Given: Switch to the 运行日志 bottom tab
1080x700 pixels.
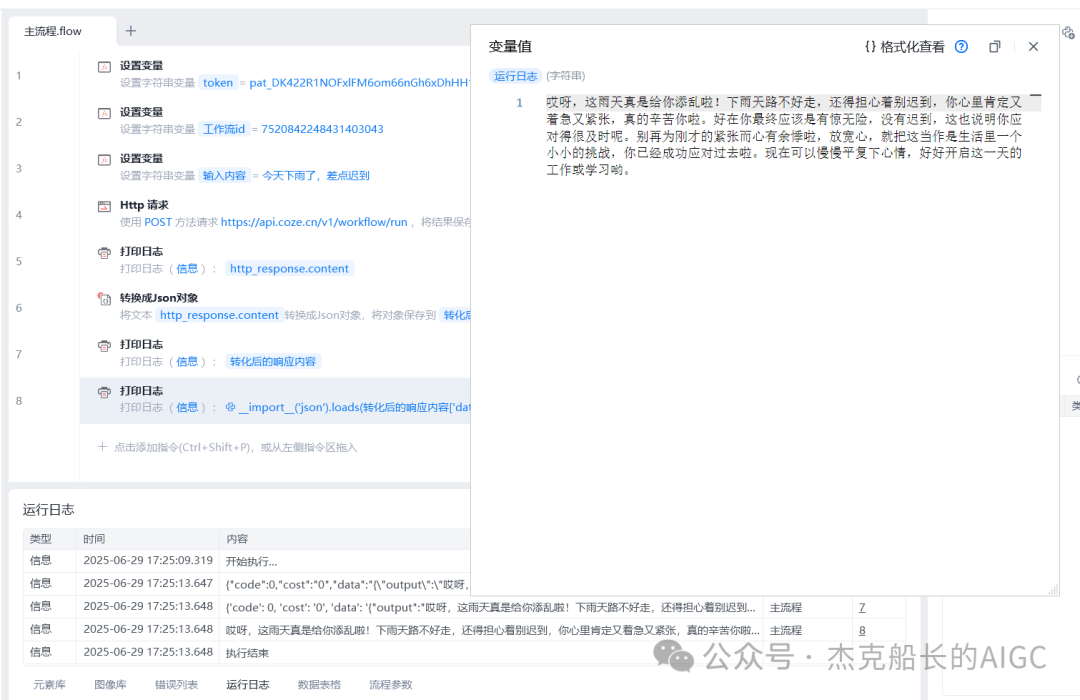Looking at the screenshot, I should point(248,684).
